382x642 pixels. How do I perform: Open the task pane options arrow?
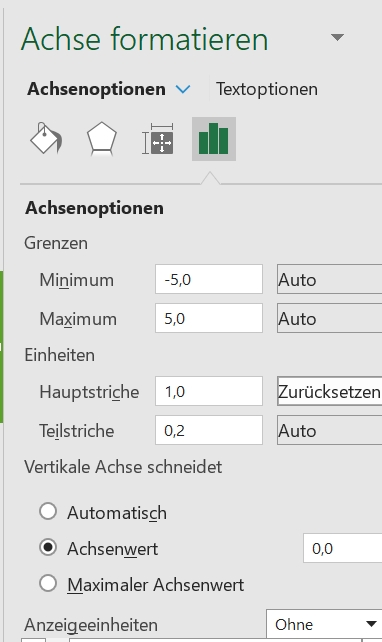[337, 38]
